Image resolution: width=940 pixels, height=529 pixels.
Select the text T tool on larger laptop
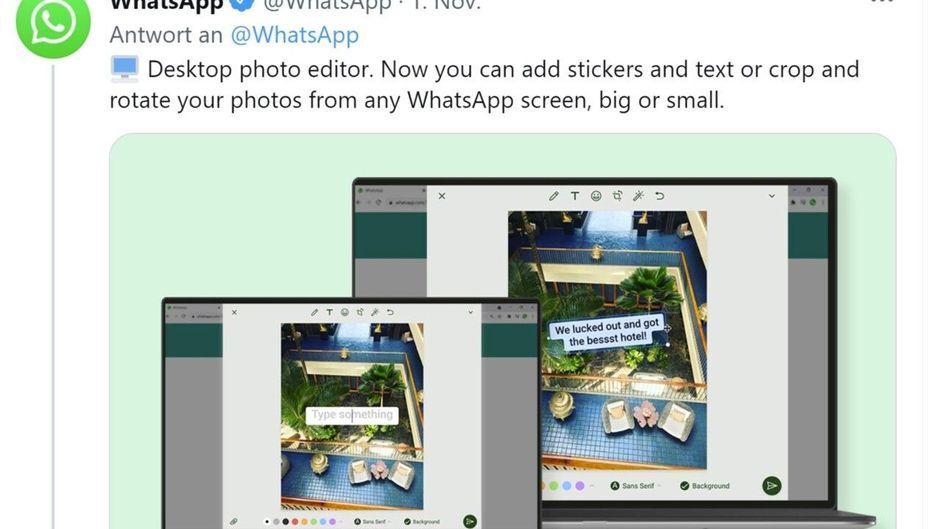(x=574, y=196)
